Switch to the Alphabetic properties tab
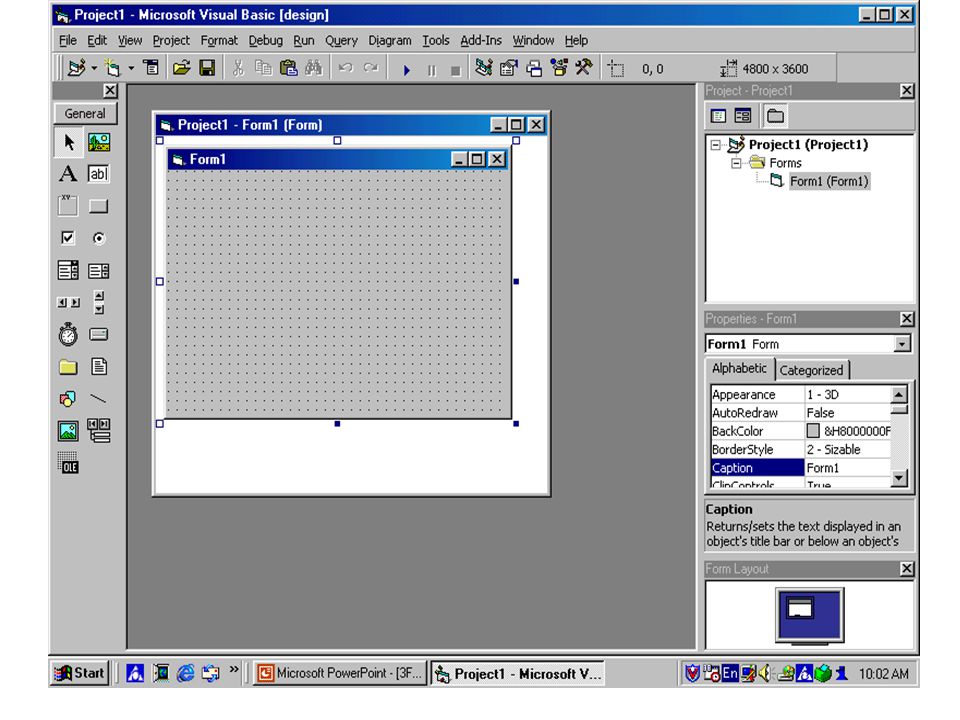 [739, 369]
